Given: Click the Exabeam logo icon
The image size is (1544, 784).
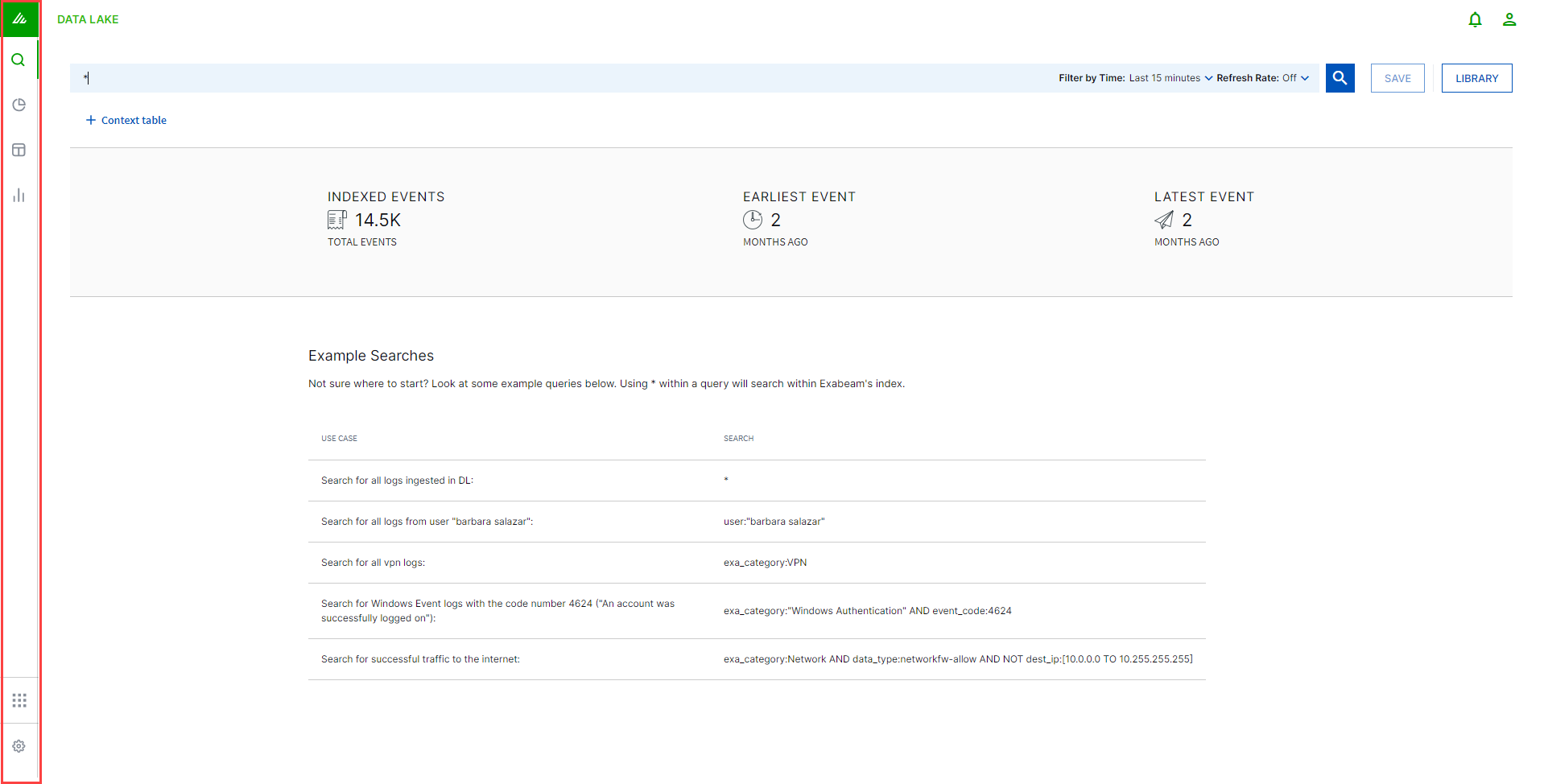Looking at the screenshot, I should (x=19, y=19).
